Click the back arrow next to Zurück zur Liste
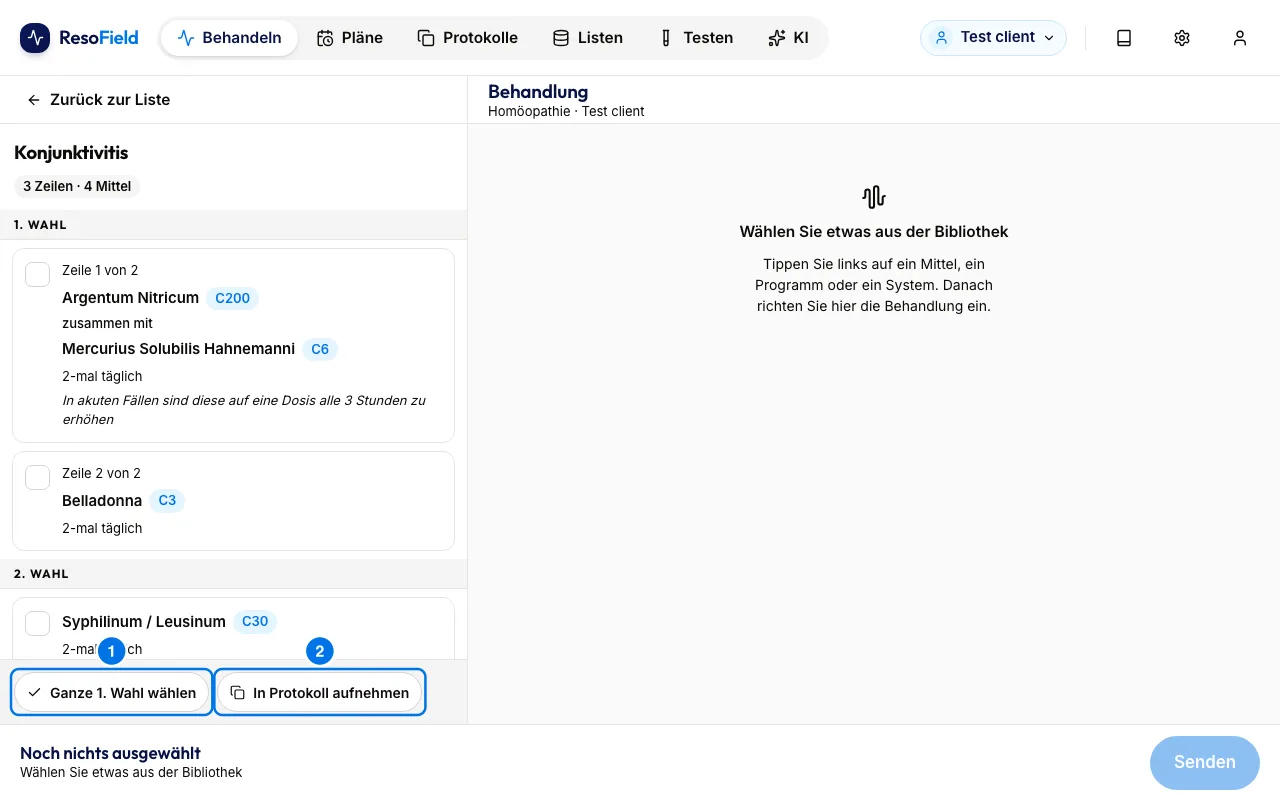 pyautogui.click(x=34, y=100)
